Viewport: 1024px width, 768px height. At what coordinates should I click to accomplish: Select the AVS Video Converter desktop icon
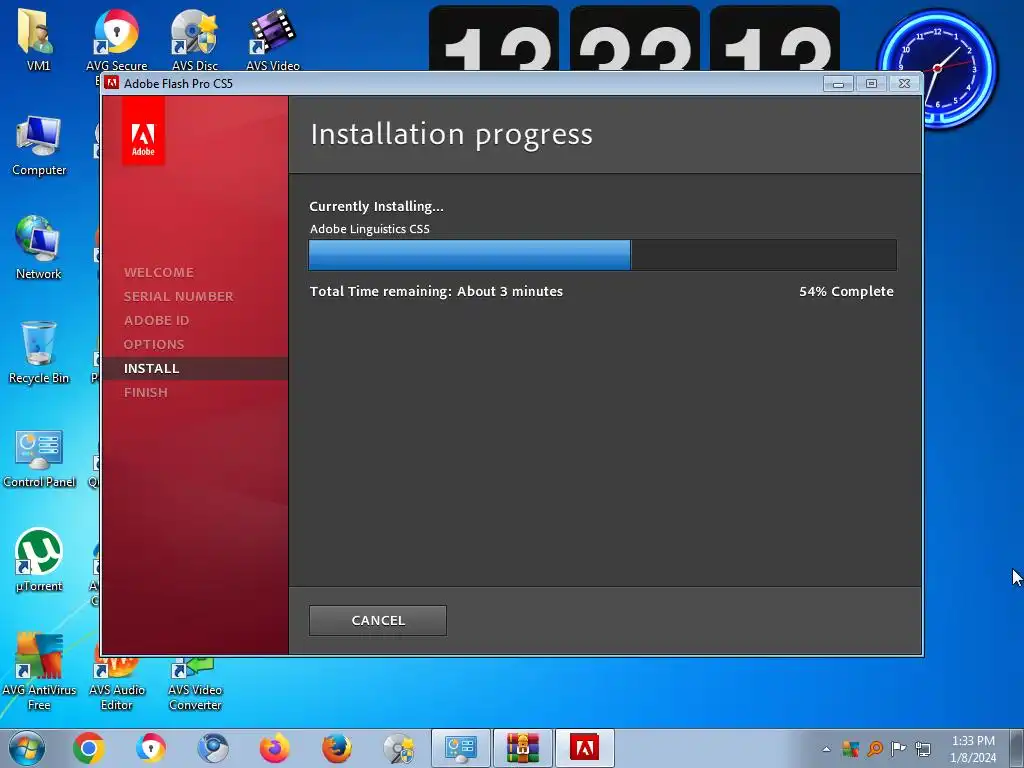tap(195, 684)
